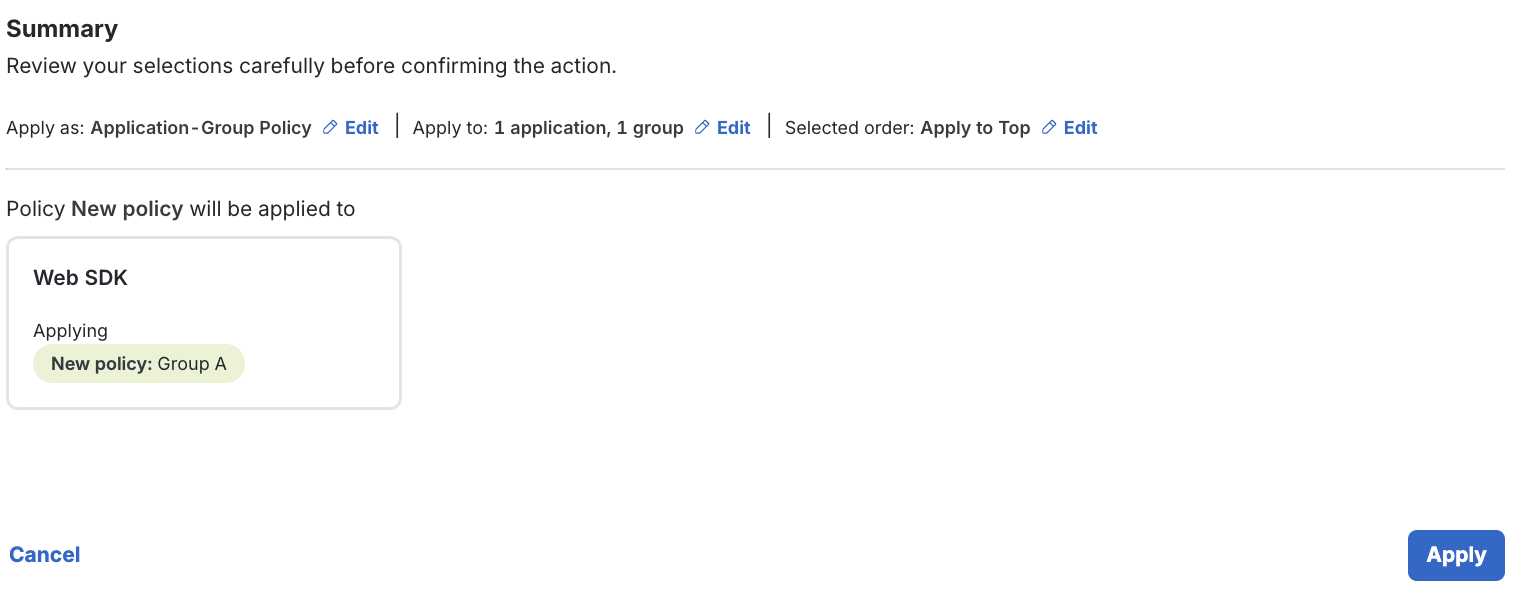
Task: Click the New policy: Group A badge
Action: coord(139,363)
